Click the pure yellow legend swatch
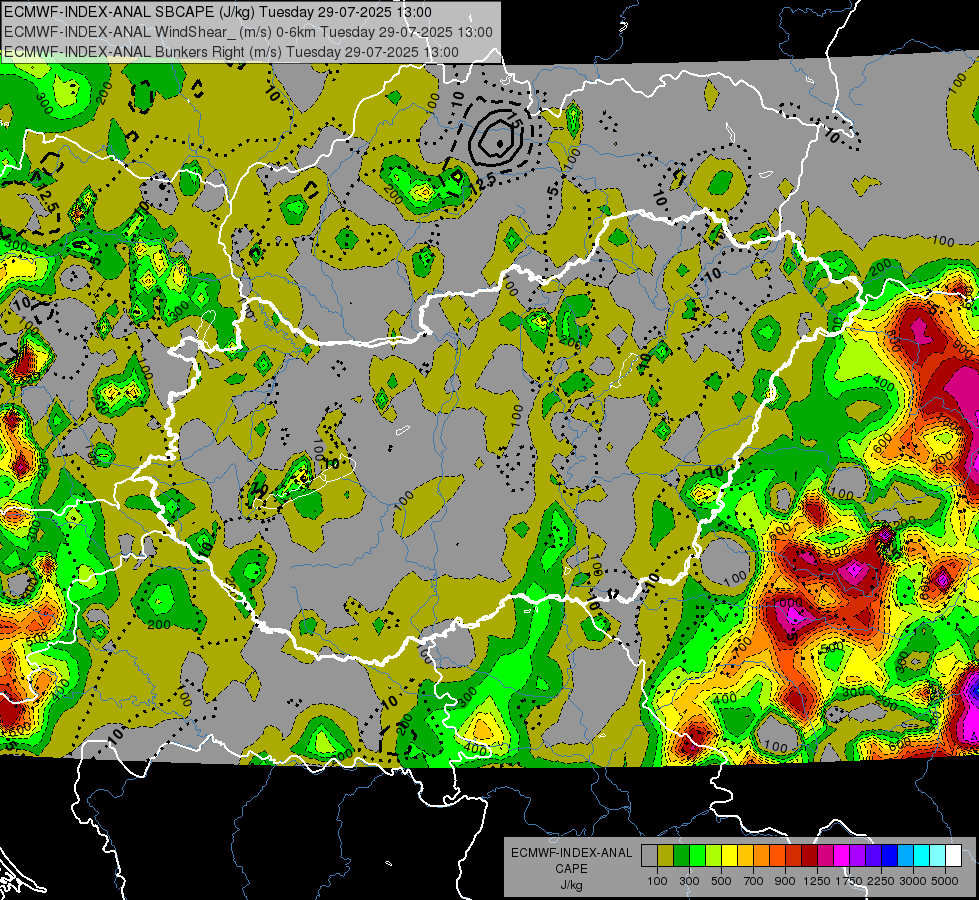The image size is (979, 900). (x=729, y=855)
